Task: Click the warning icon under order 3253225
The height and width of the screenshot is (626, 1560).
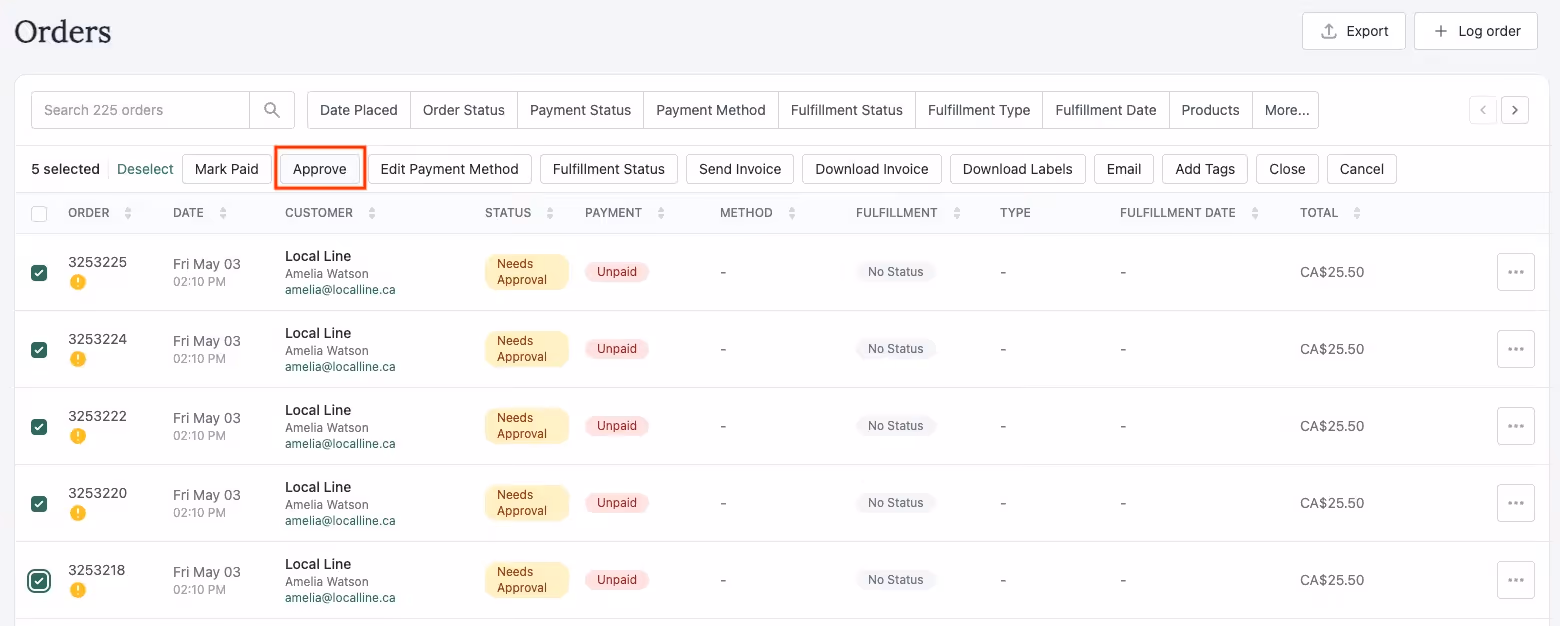Action: 78,282
